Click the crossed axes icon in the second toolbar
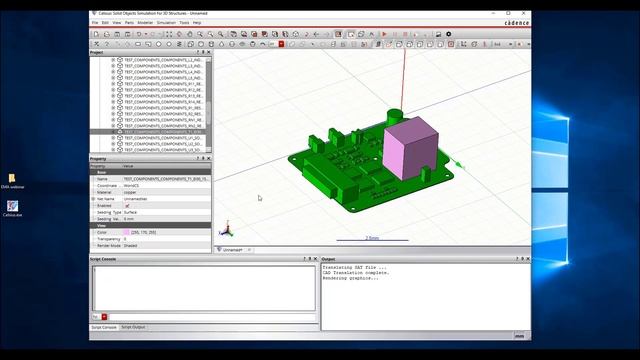 96,44
